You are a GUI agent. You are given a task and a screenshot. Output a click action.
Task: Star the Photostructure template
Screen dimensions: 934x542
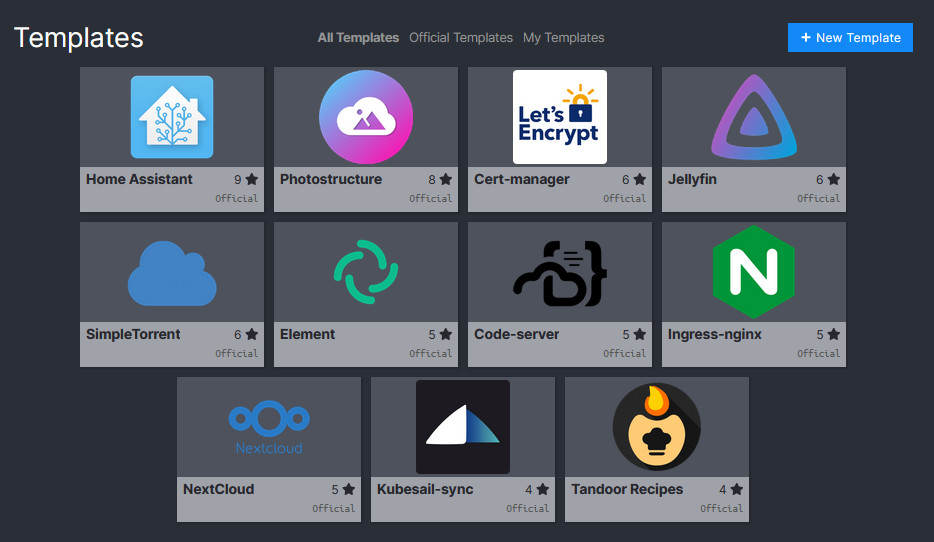(446, 179)
